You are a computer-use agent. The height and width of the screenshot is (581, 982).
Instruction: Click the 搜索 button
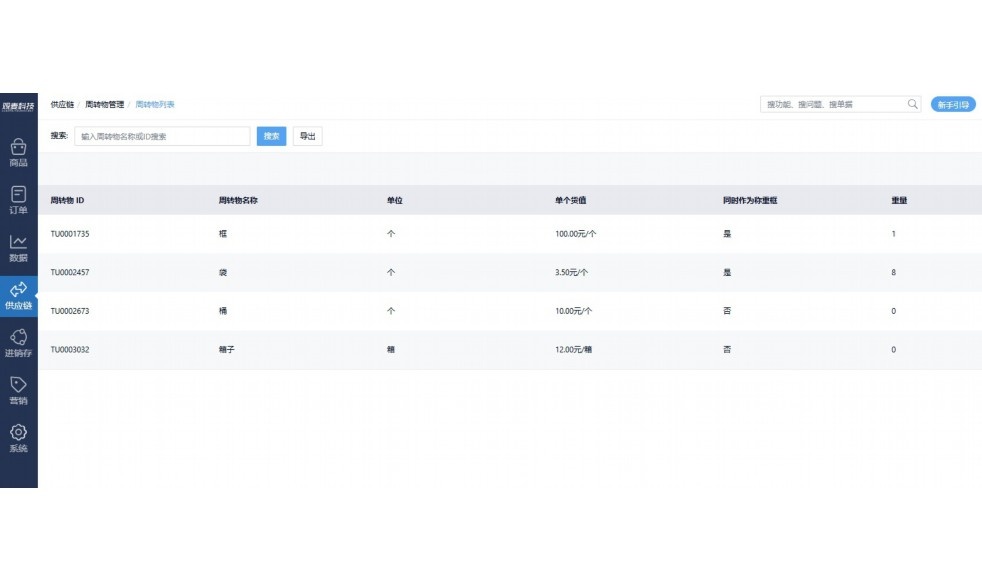point(271,136)
